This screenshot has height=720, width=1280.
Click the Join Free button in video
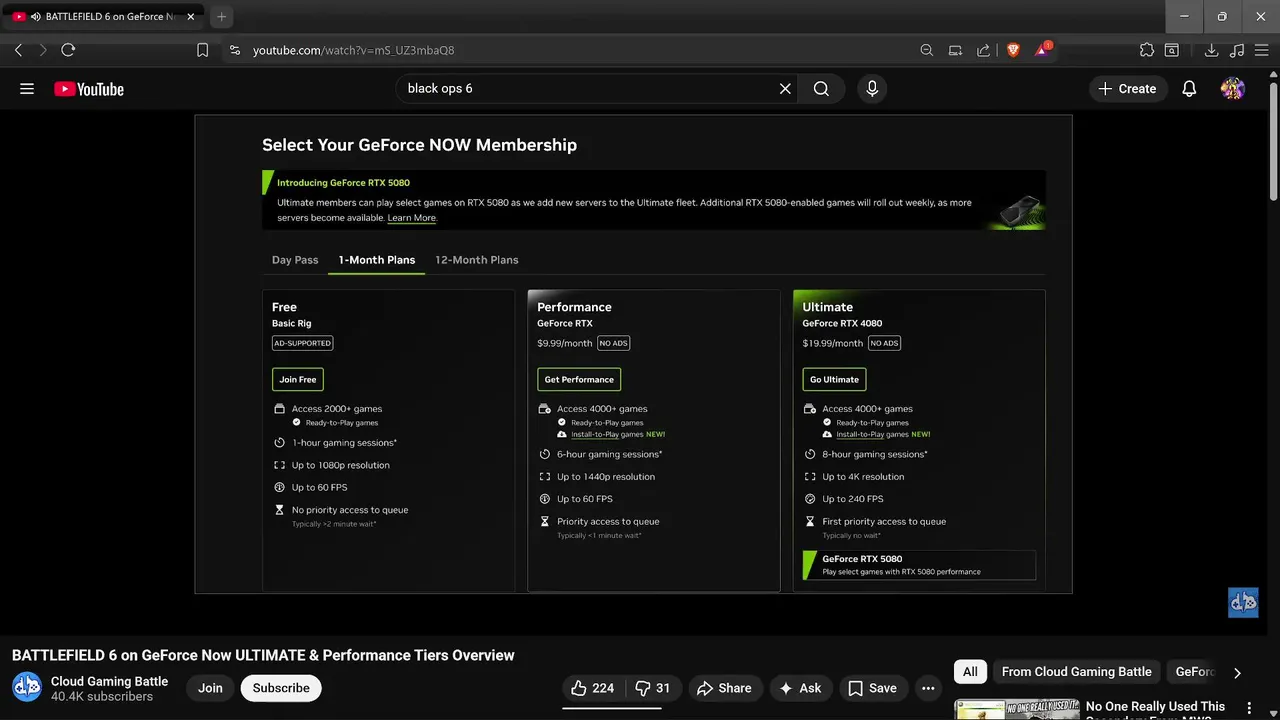tap(298, 379)
